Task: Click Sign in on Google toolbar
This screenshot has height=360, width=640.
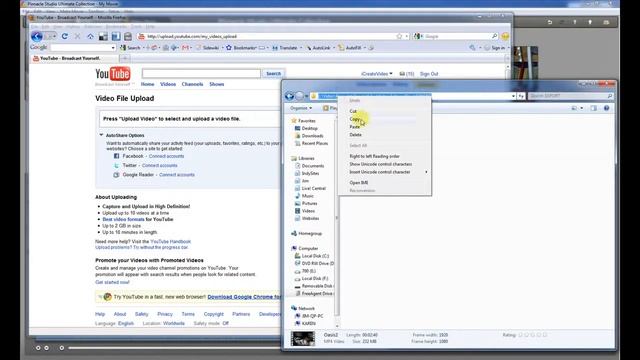Action: pos(495,48)
